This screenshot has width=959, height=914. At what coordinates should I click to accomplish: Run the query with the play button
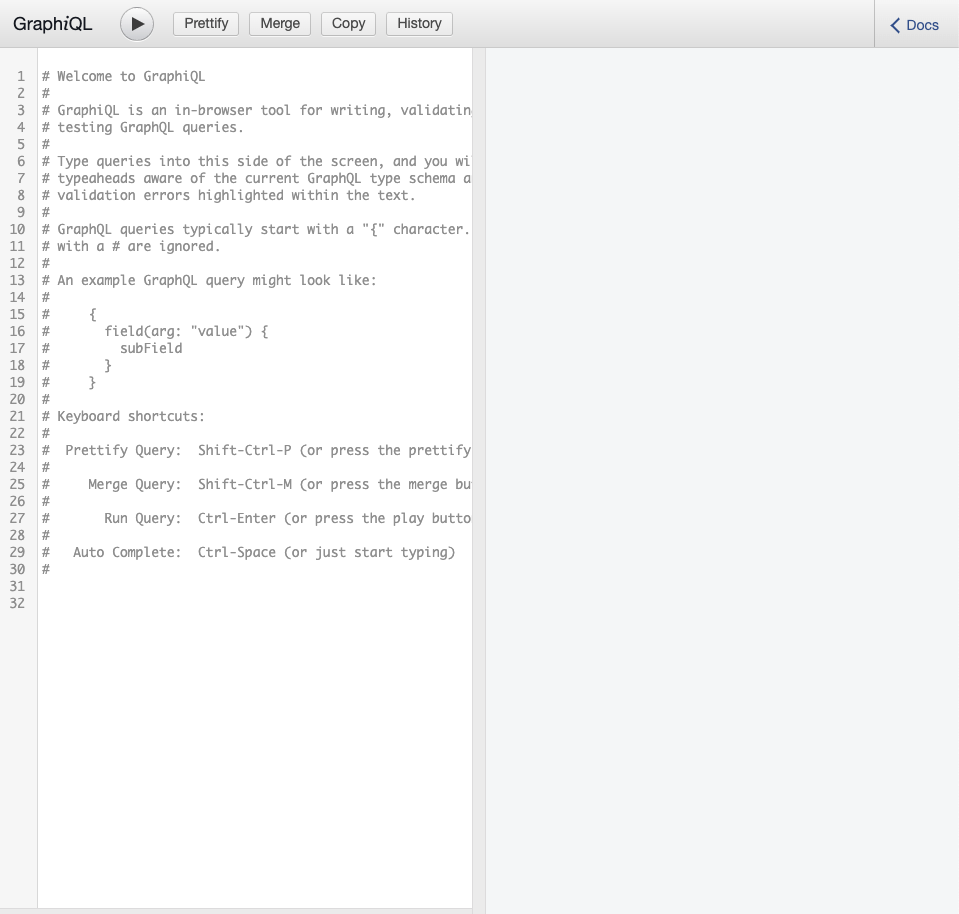point(137,24)
